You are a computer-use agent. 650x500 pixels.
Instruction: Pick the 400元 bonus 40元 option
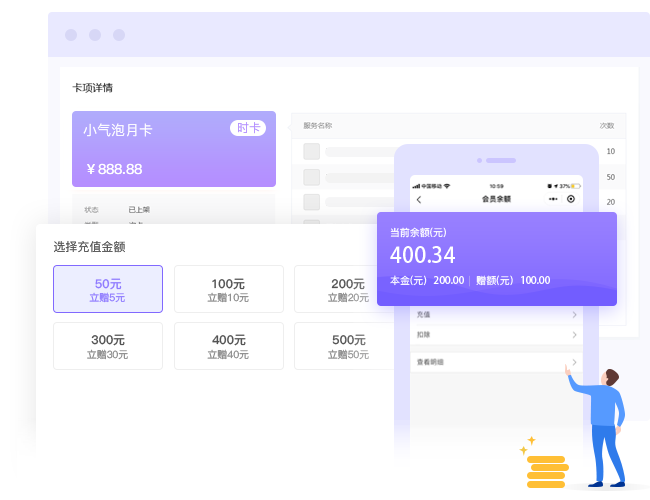(x=228, y=346)
